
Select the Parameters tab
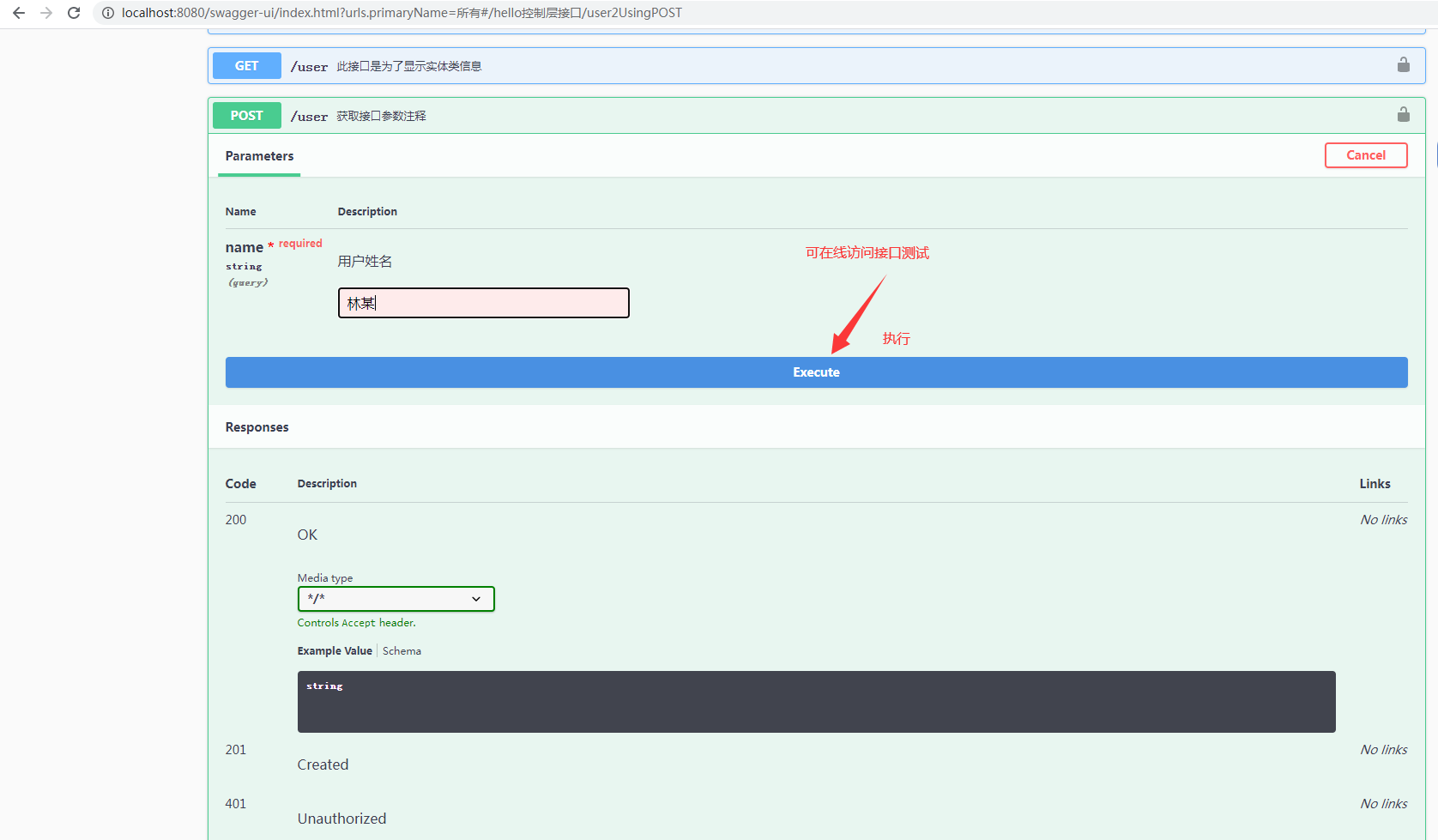[259, 156]
